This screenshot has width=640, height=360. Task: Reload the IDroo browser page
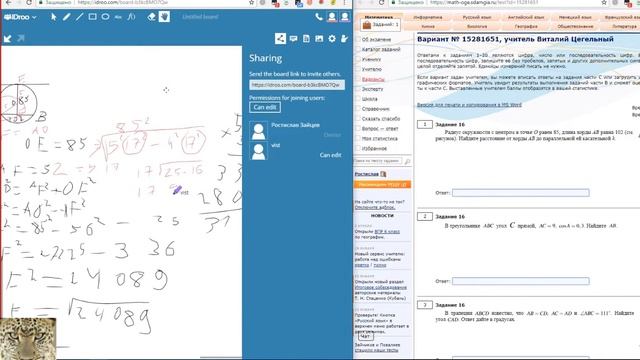(x=29, y=2)
